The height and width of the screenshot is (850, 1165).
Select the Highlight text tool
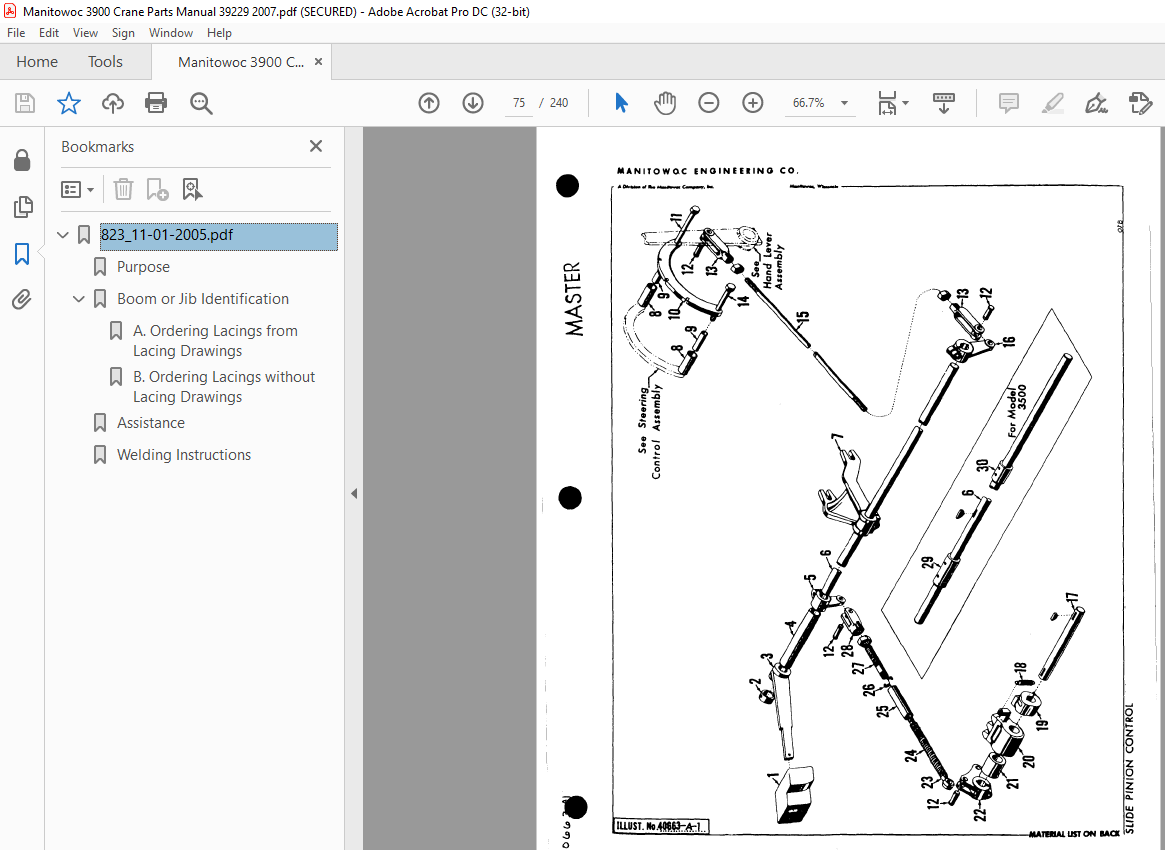(1052, 103)
